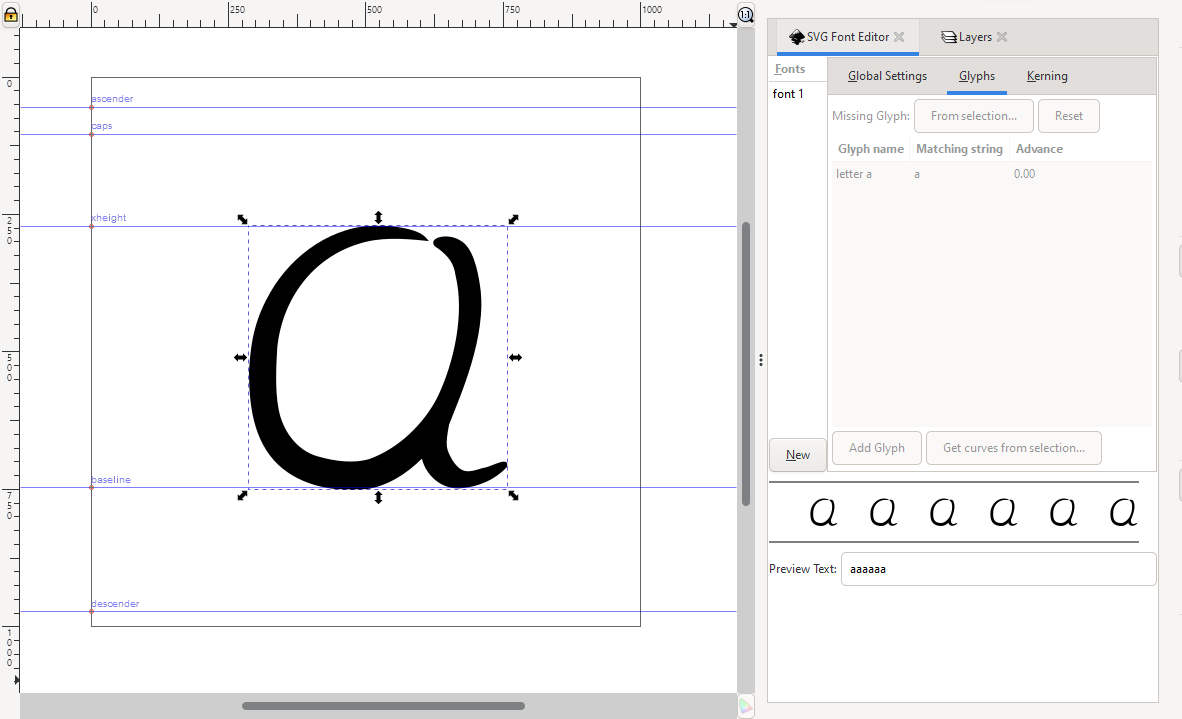
Task: Select the Glyphs tab
Action: point(977,76)
